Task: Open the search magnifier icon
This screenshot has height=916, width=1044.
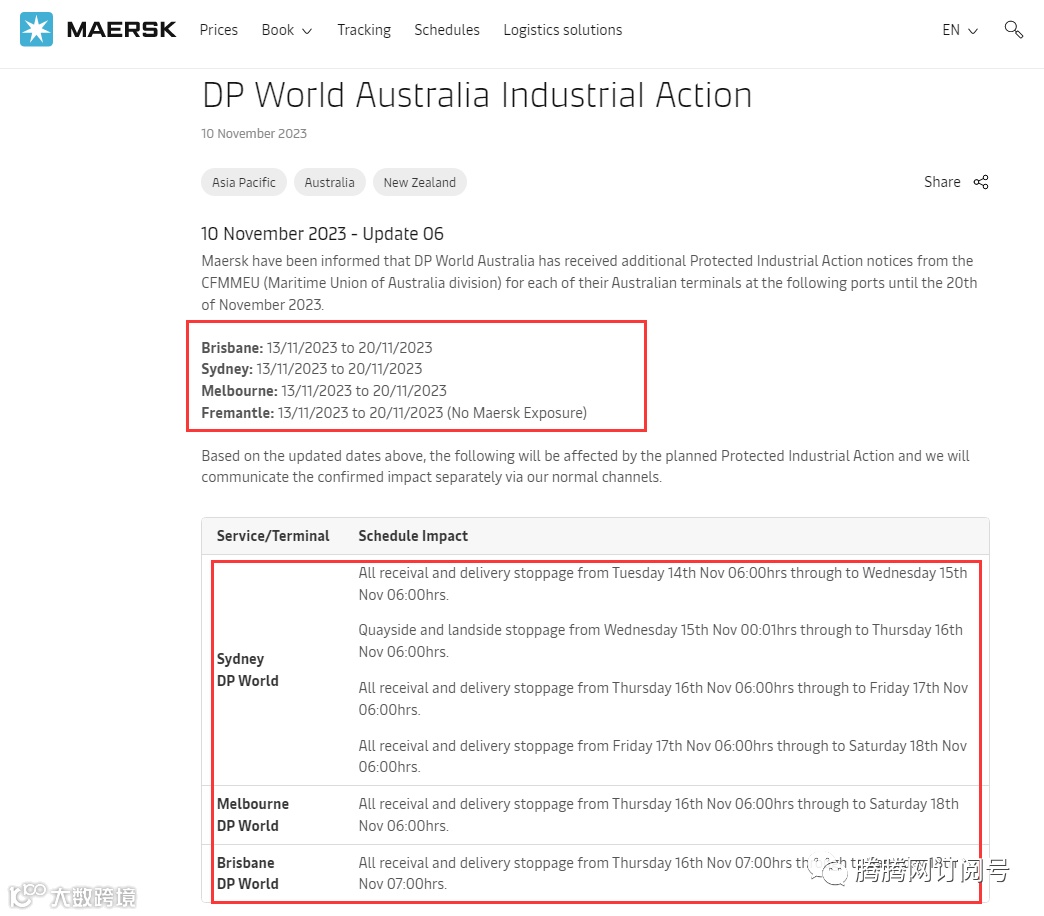Action: [1013, 29]
